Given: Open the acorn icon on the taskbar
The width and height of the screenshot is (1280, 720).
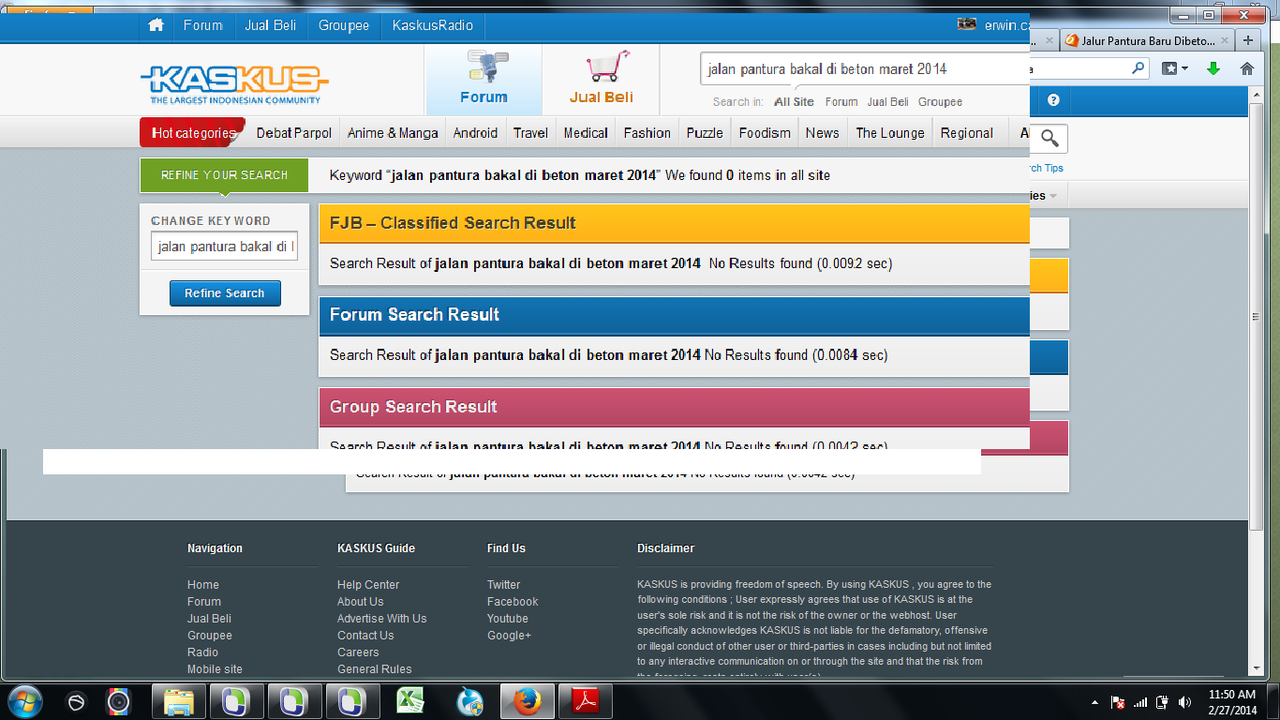Looking at the screenshot, I should coord(76,702).
